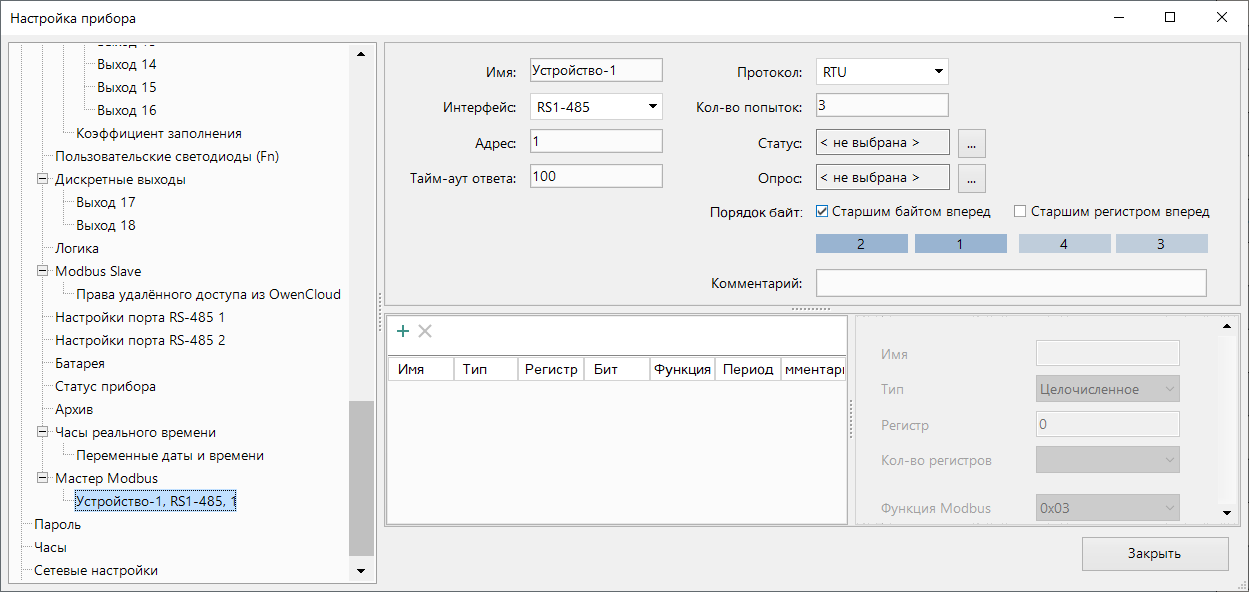The height and width of the screenshot is (592, 1249).
Task: Collapse the Мастер Modbus tree node
Action: point(42,478)
